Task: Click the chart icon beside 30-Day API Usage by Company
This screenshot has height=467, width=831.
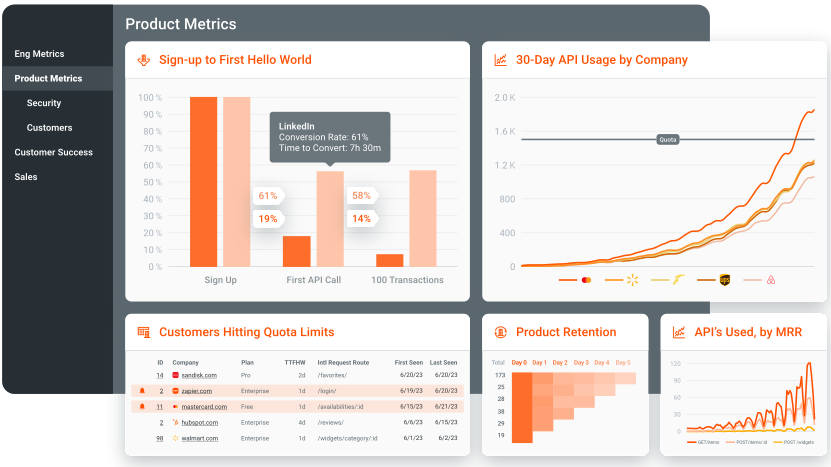Action: coord(500,60)
